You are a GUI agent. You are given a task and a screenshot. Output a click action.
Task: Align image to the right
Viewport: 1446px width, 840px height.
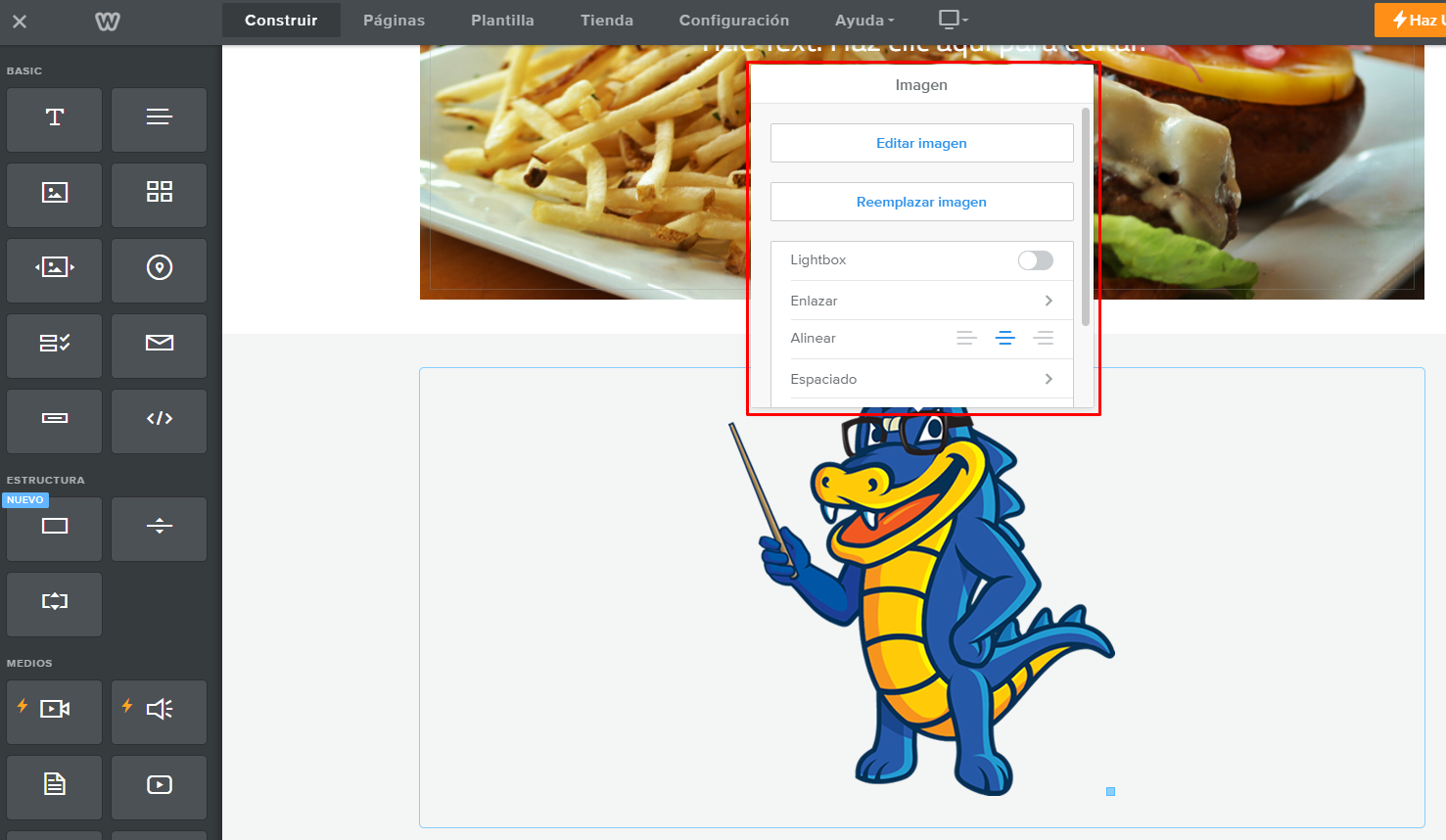coord(1044,339)
